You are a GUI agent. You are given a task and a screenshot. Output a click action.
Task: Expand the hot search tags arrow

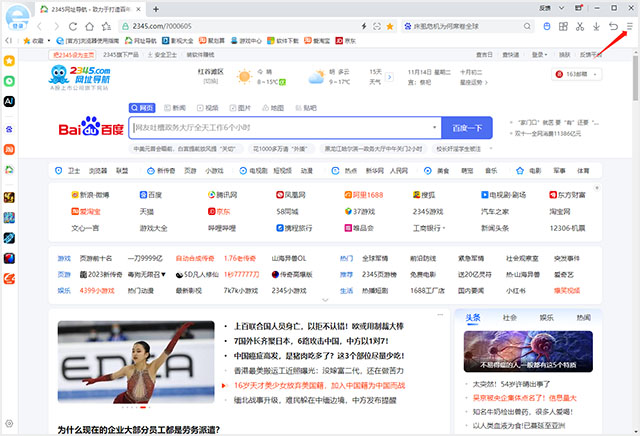491,149
